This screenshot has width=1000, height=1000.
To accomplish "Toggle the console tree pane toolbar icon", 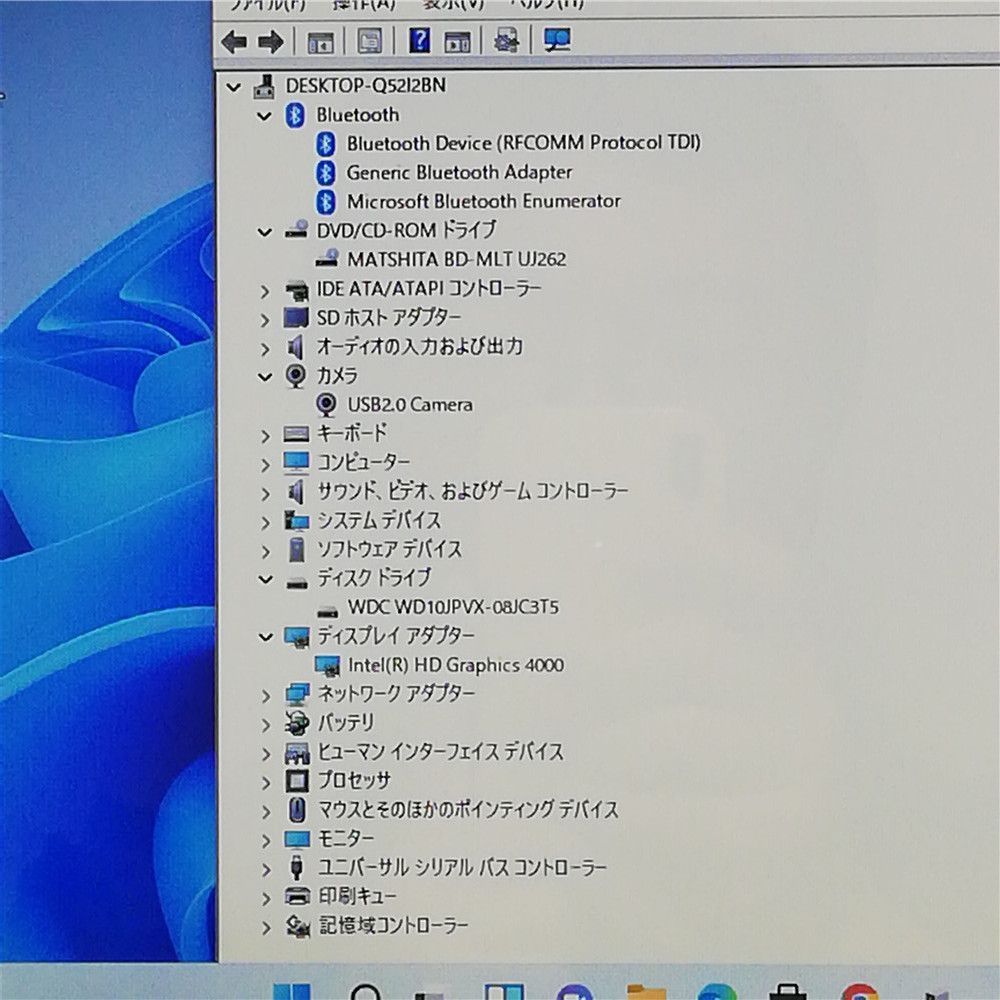I will pos(320,42).
